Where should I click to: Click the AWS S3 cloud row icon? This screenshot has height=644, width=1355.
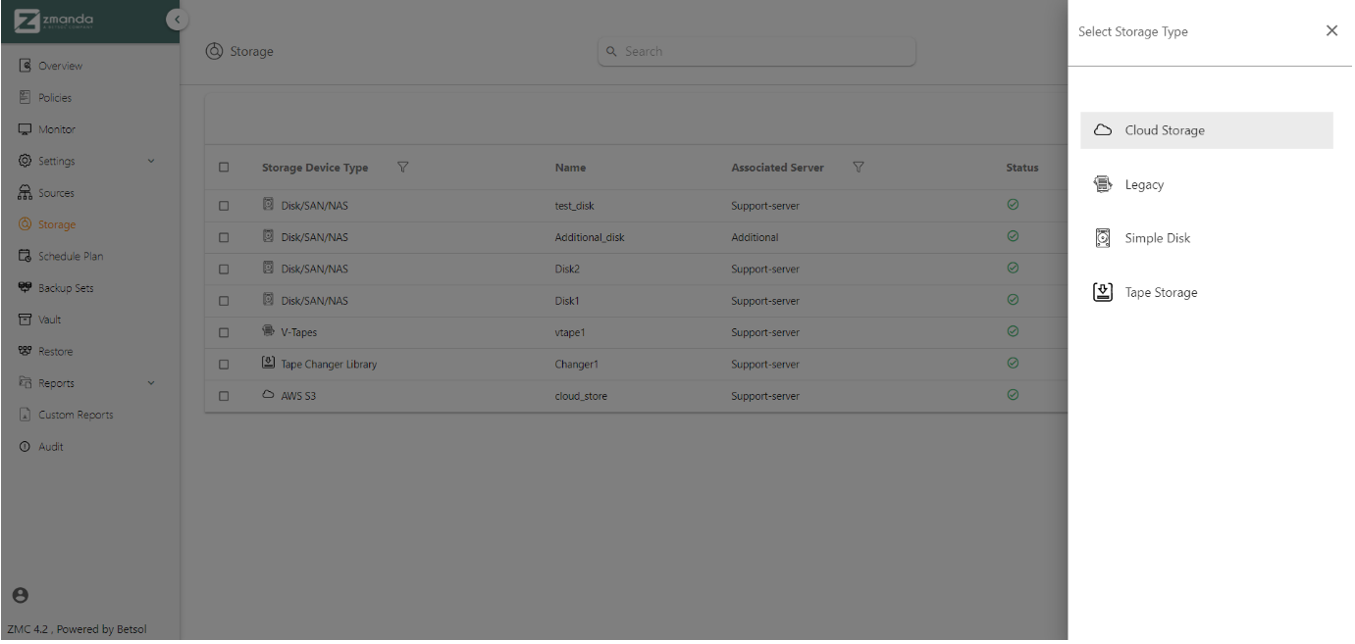(268, 396)
